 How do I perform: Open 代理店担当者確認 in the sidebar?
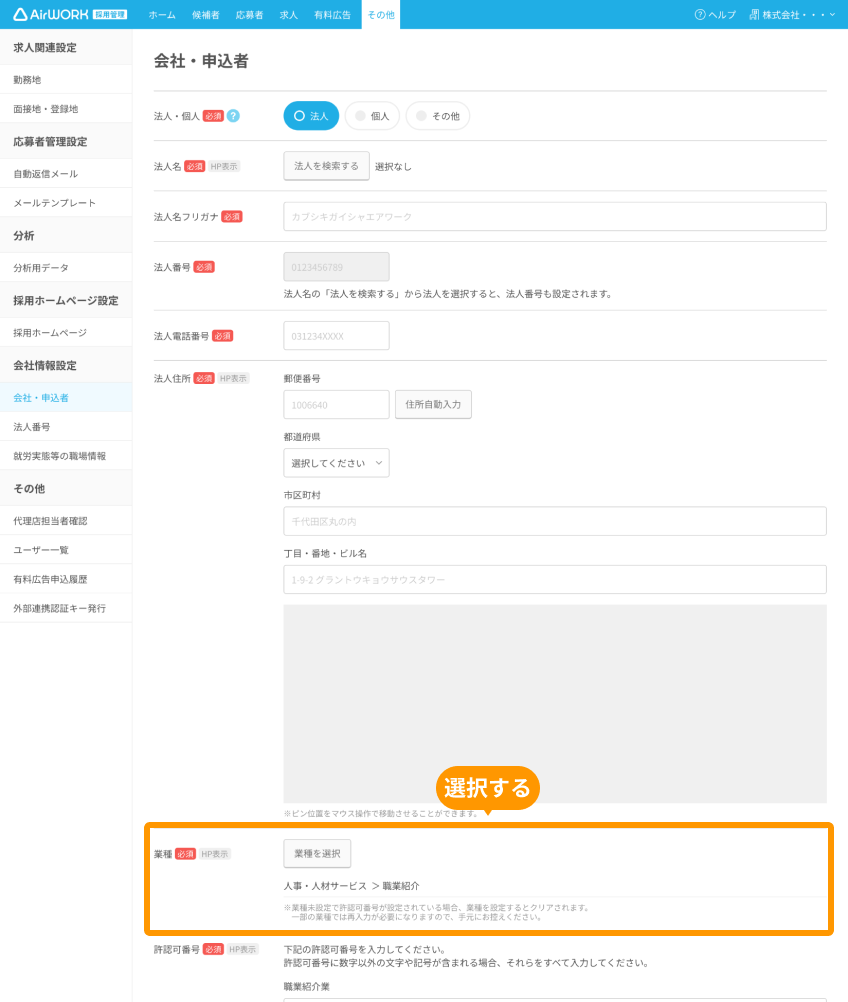coord(66,521)
